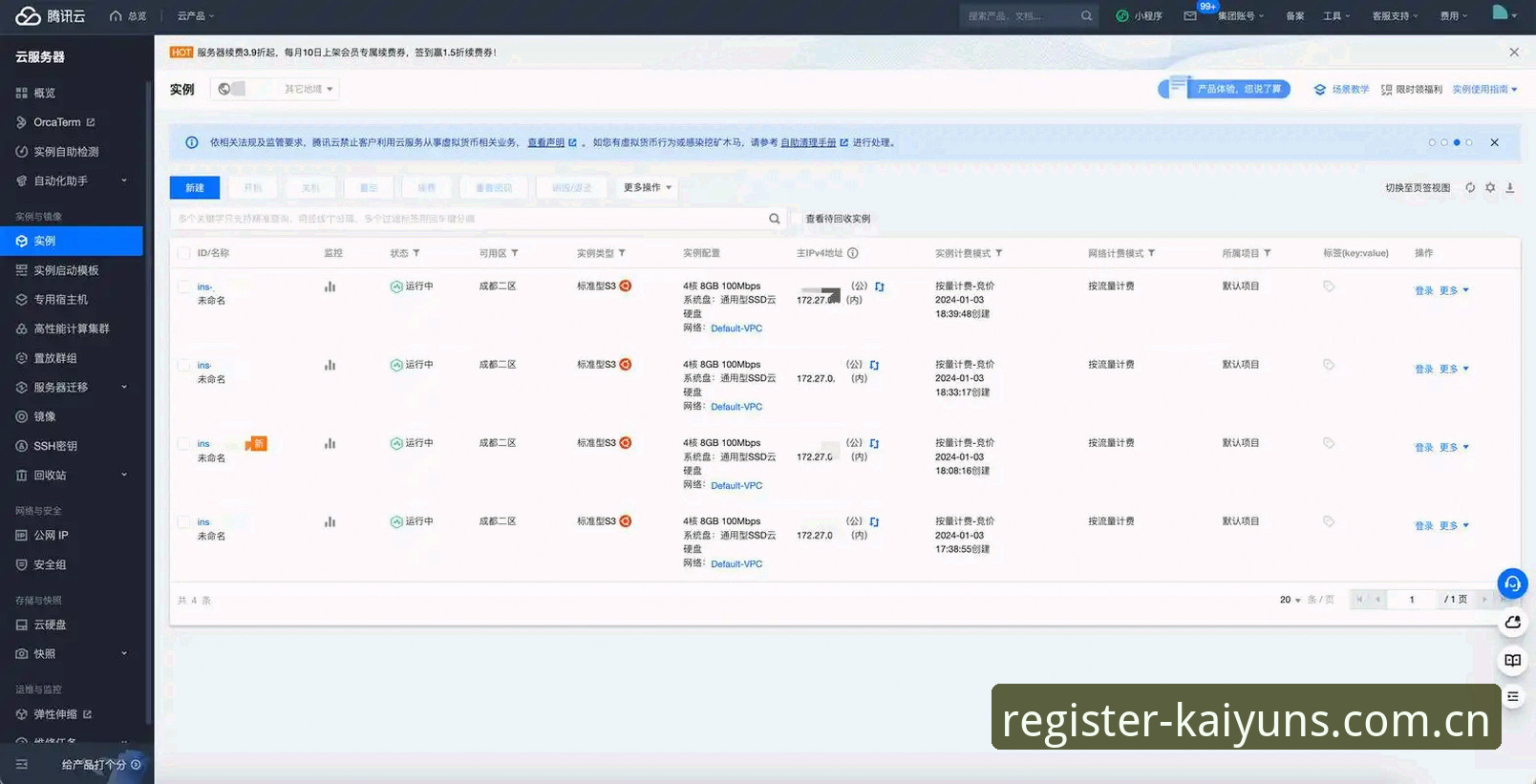Viewport: 1536px width, 784px height.
Task: Click the blue 新建 button
Action: [195, 188]
